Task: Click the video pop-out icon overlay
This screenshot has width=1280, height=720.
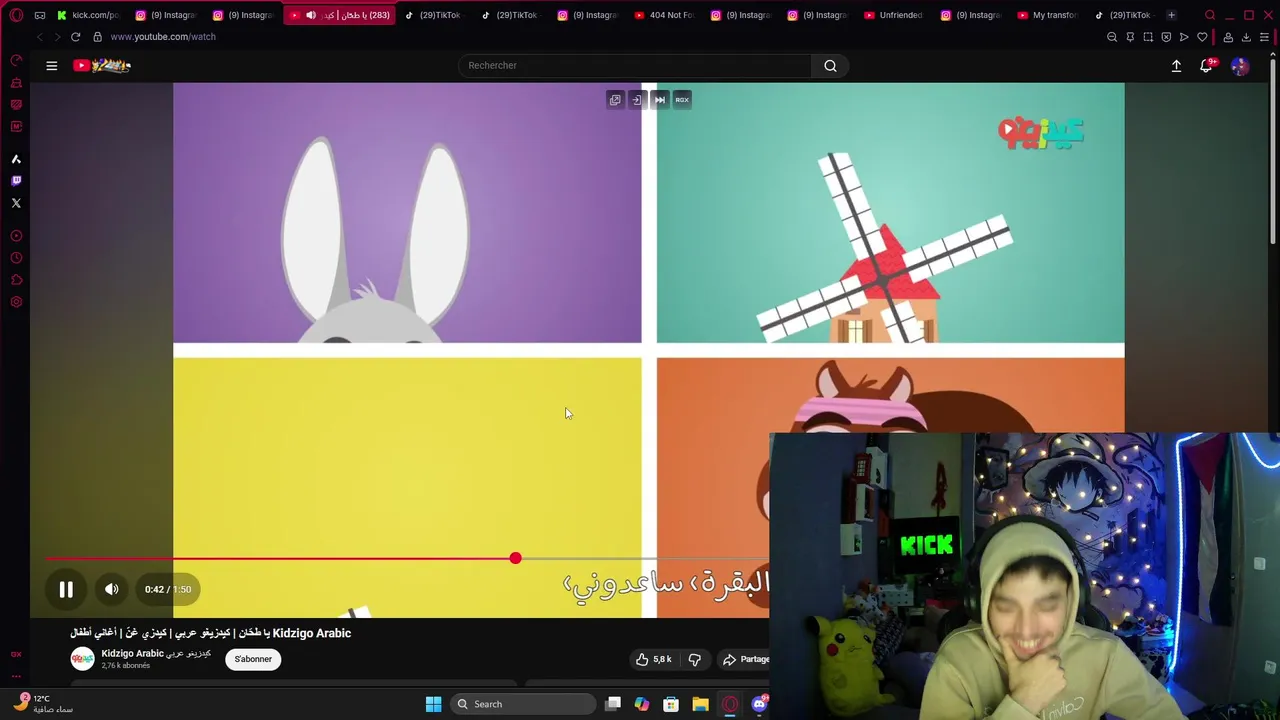Action: 615,99
